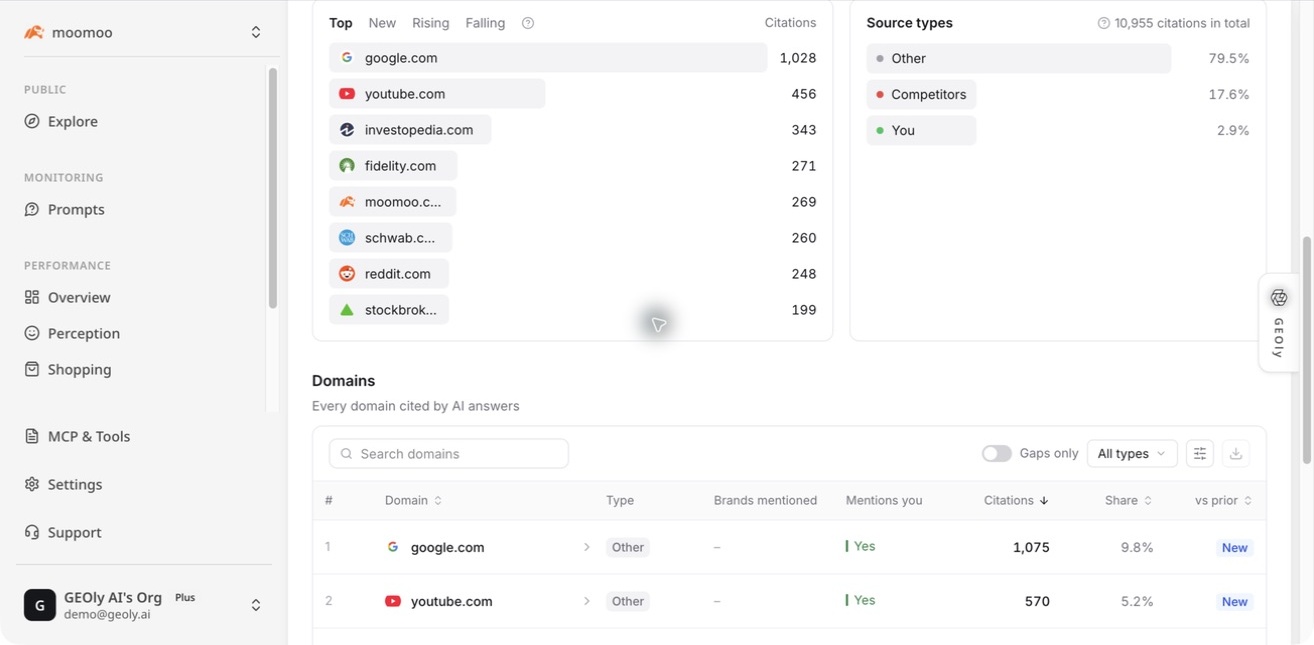Image resolution: width=1314 pixels, height=645 pixels.
Task: Select the Other source type bar
Action: (x=1019, y=58)
